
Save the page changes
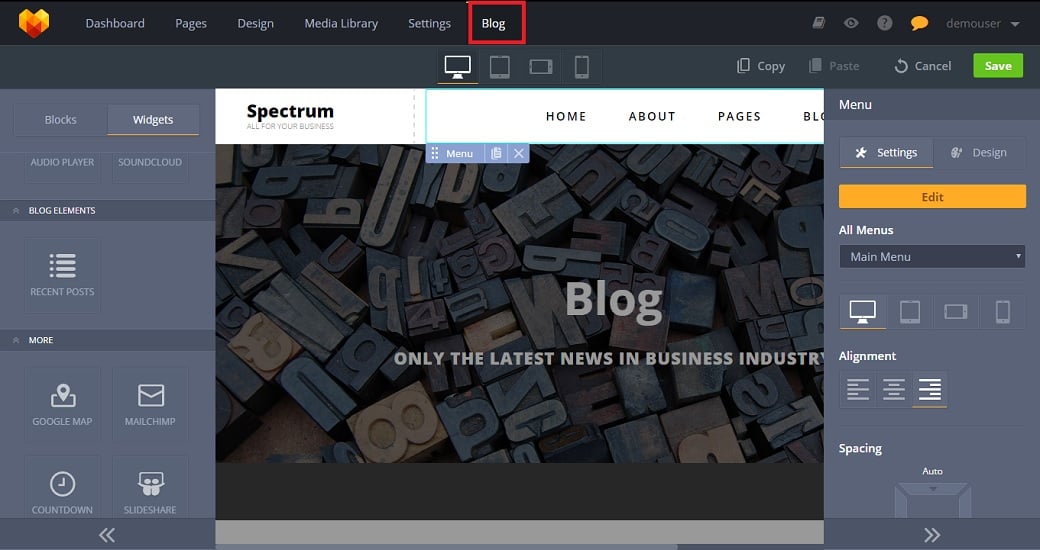pos(997,66)
